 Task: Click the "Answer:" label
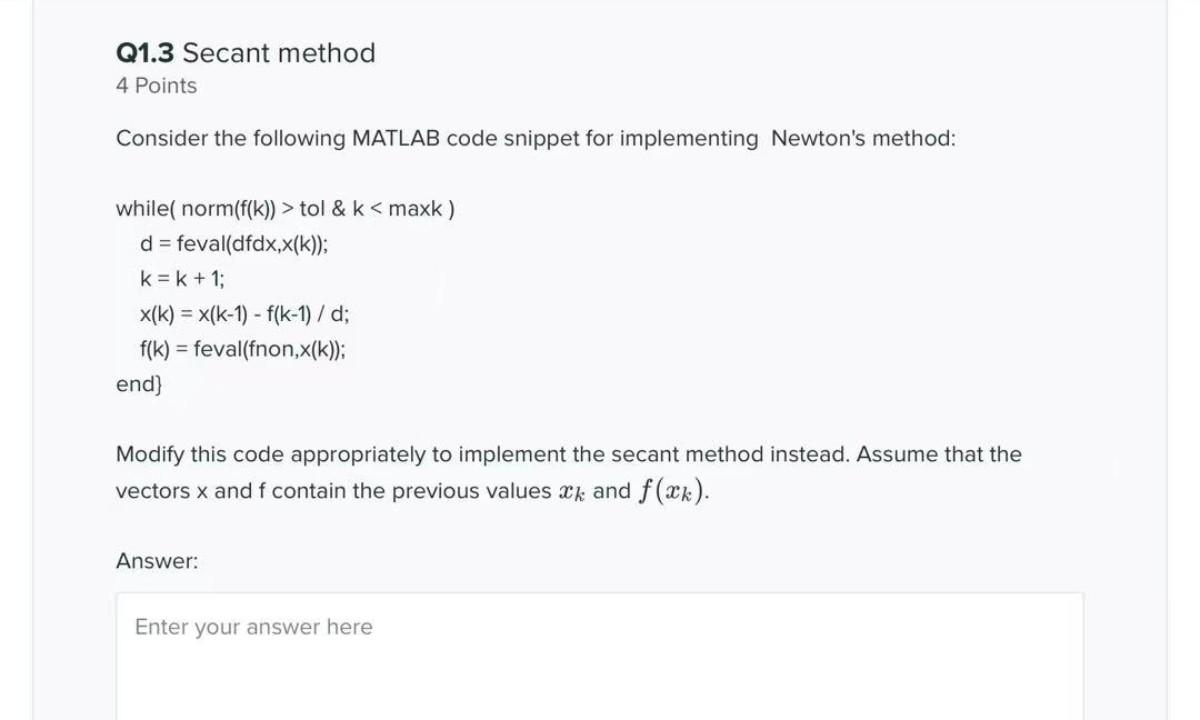pos(157,562)
